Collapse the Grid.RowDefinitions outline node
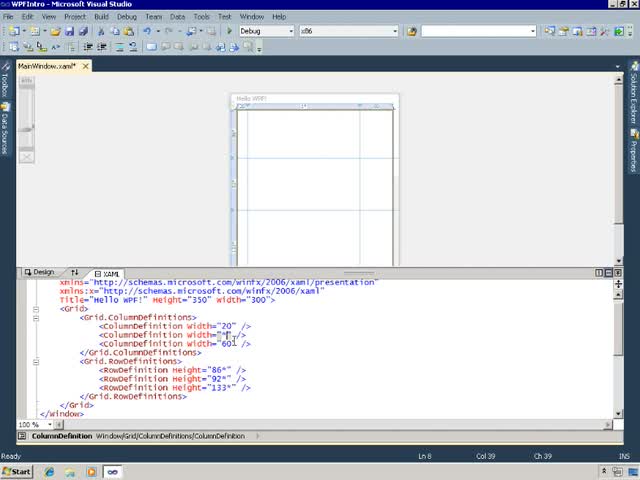 37,361
